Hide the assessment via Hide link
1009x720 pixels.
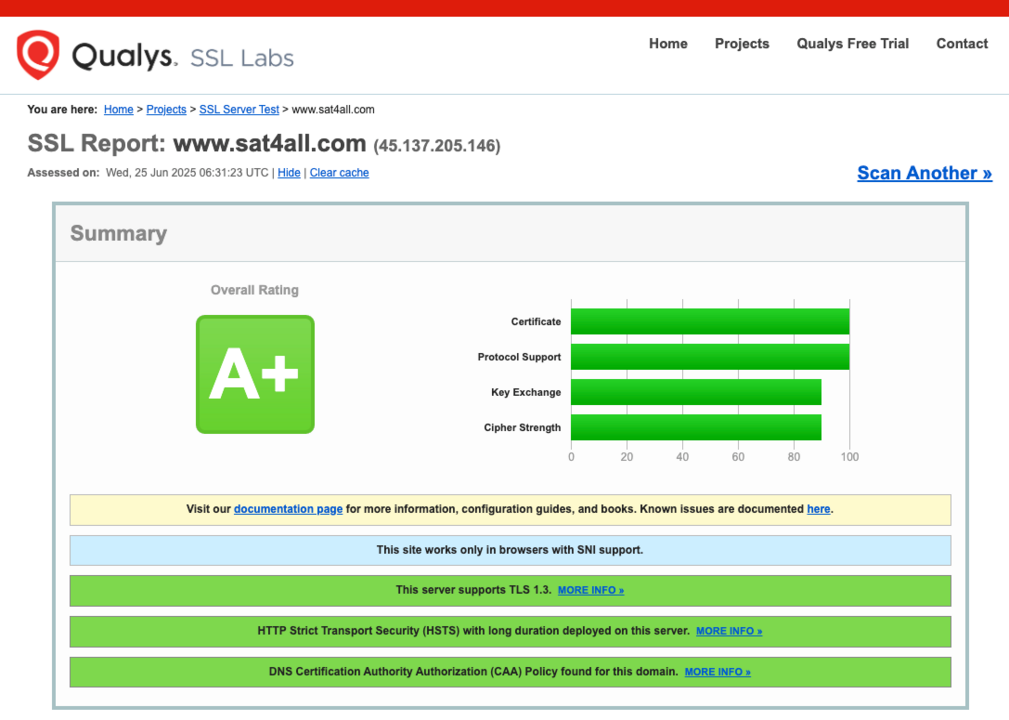coord(289,173)
